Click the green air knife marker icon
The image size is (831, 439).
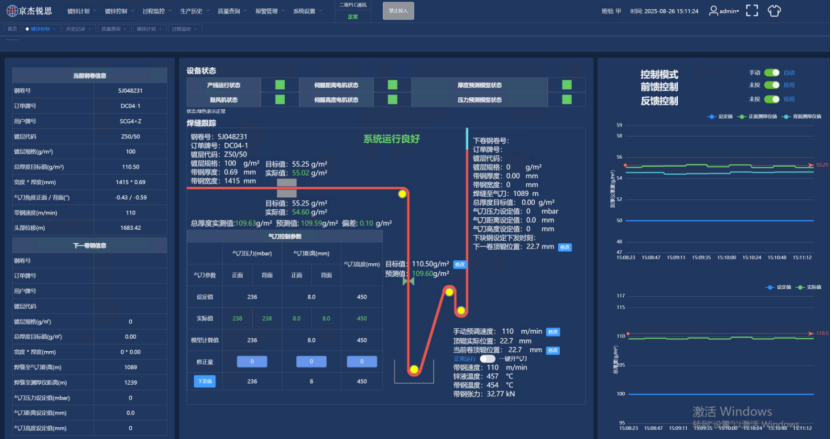point(407,283)
